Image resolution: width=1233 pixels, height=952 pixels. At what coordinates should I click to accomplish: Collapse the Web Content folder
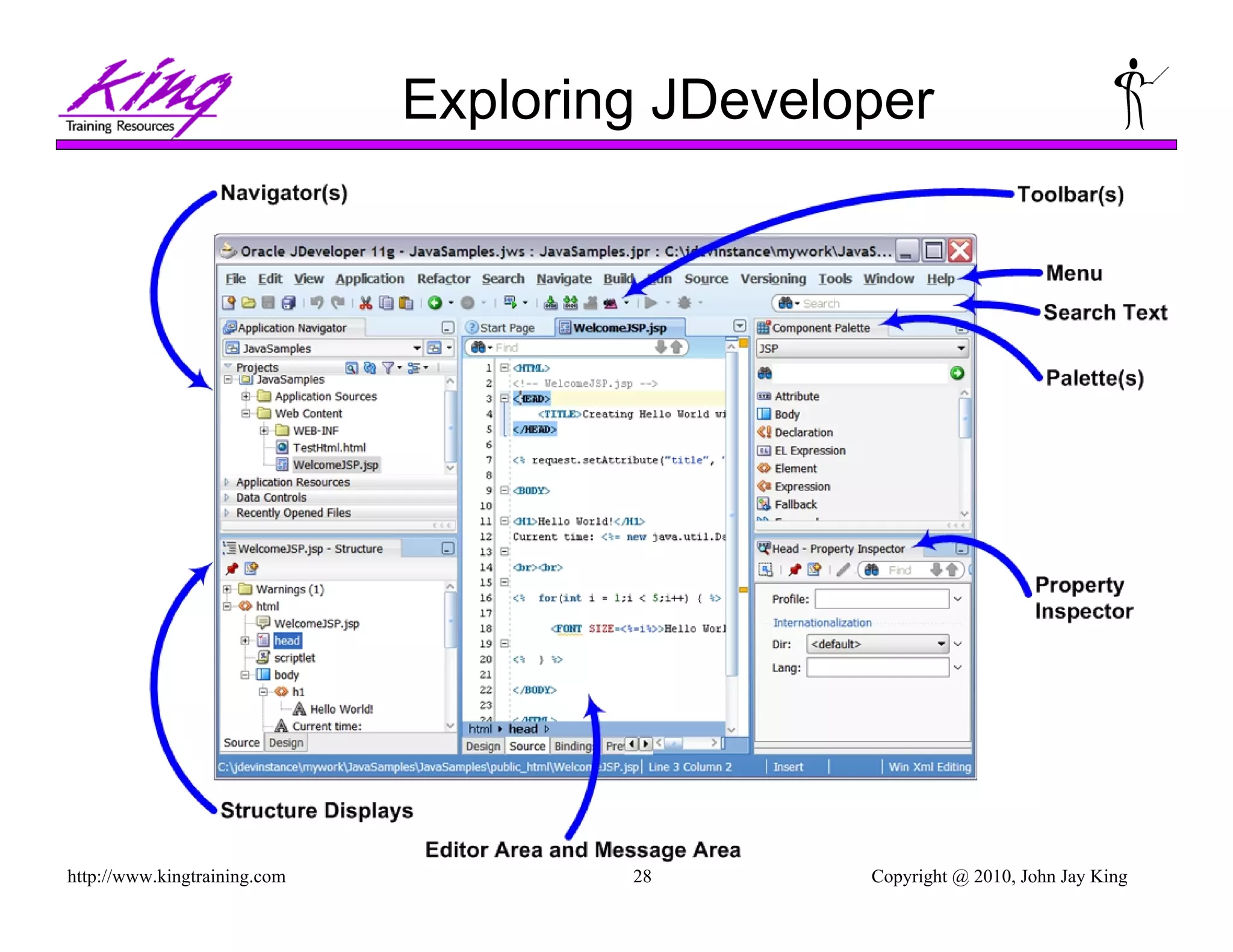246,413
